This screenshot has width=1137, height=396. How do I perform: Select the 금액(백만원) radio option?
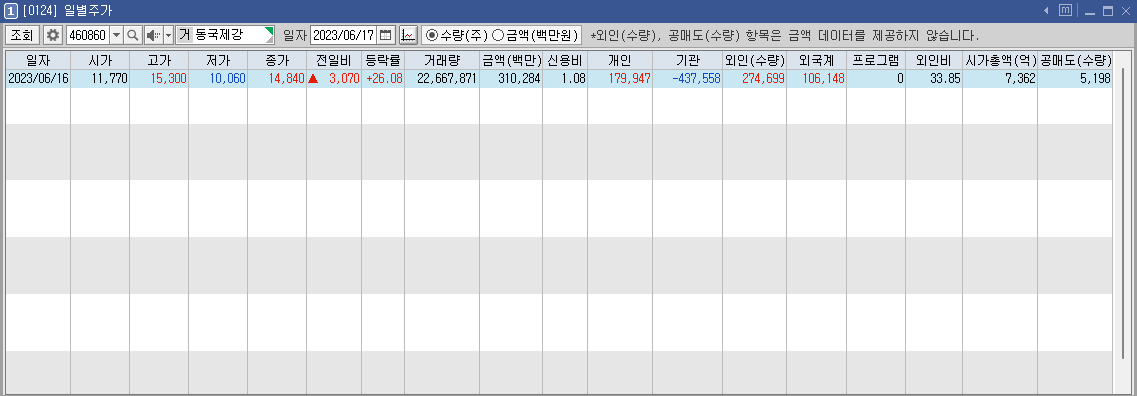click(535, 35)
